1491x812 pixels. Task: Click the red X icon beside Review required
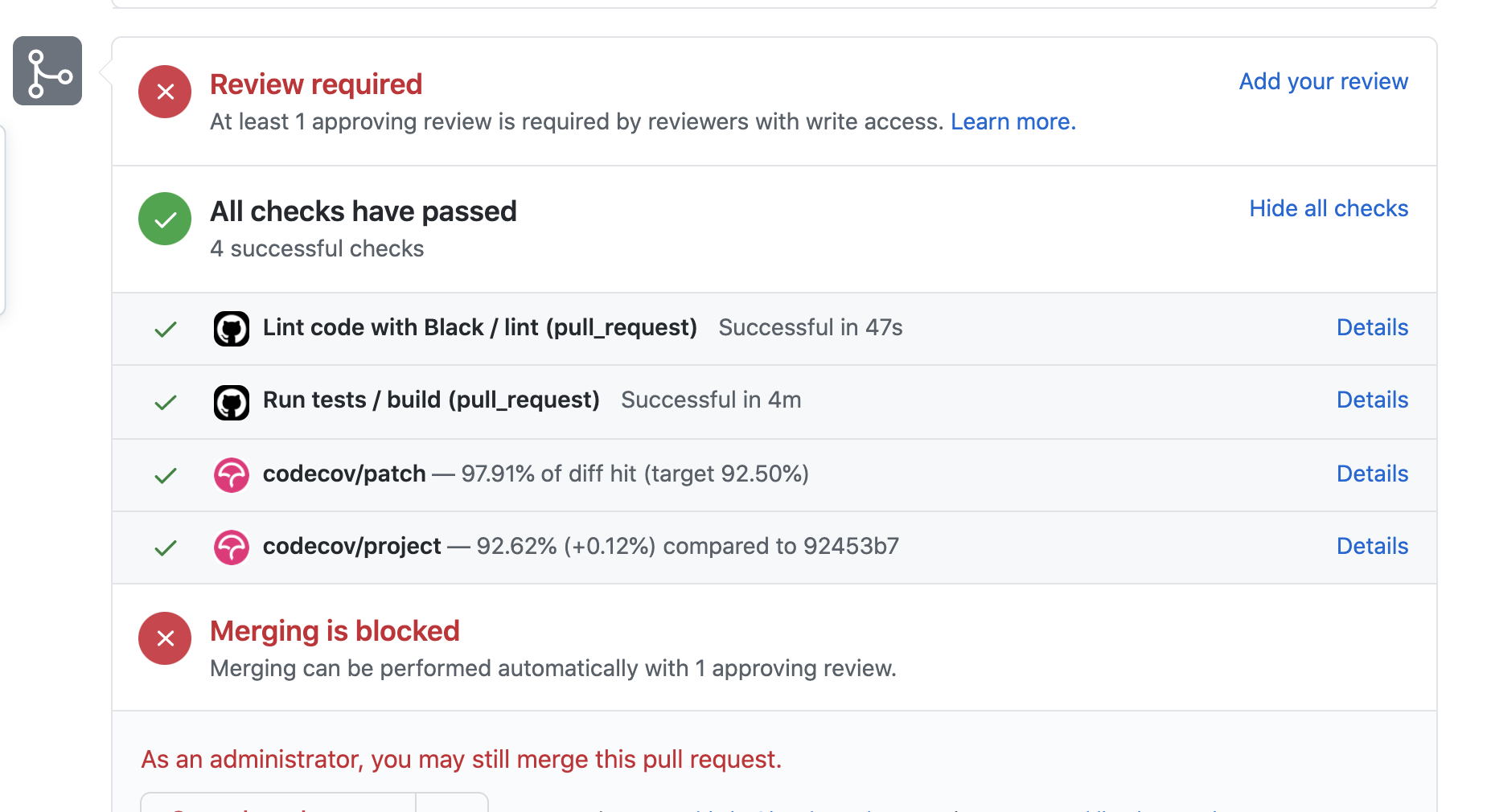(164, 92)
